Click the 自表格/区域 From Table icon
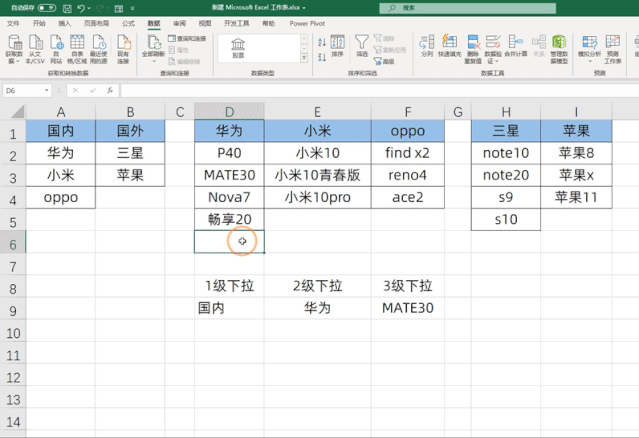This screenshot has height=438, width=639. tap(77, 49)
